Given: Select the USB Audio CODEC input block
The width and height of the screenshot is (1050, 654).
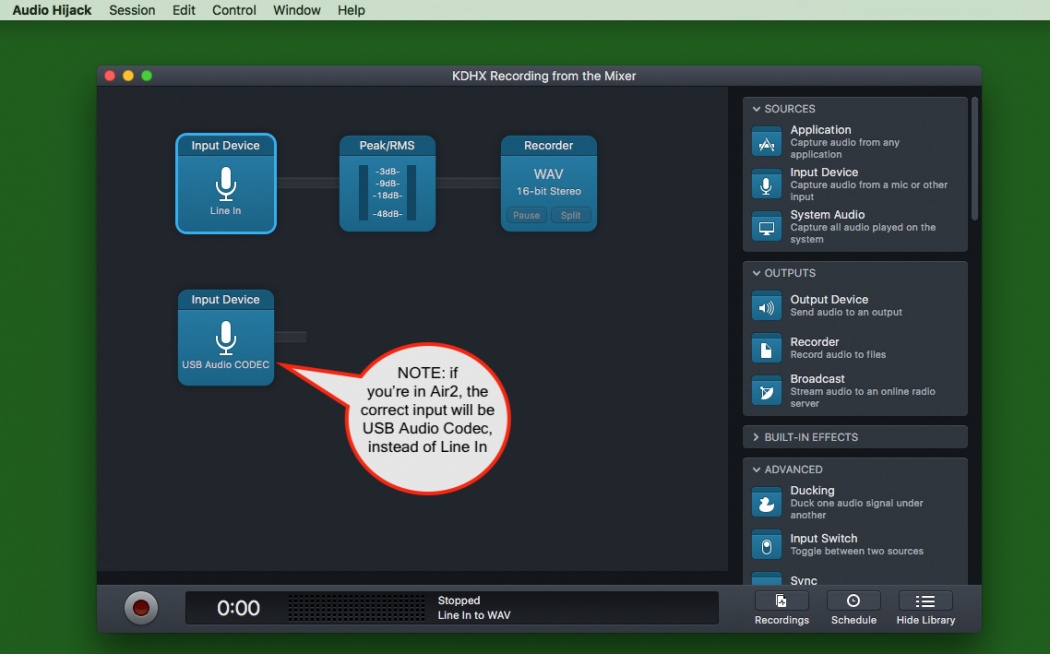Looking at the screenshot, I should (x=226, y=338).
